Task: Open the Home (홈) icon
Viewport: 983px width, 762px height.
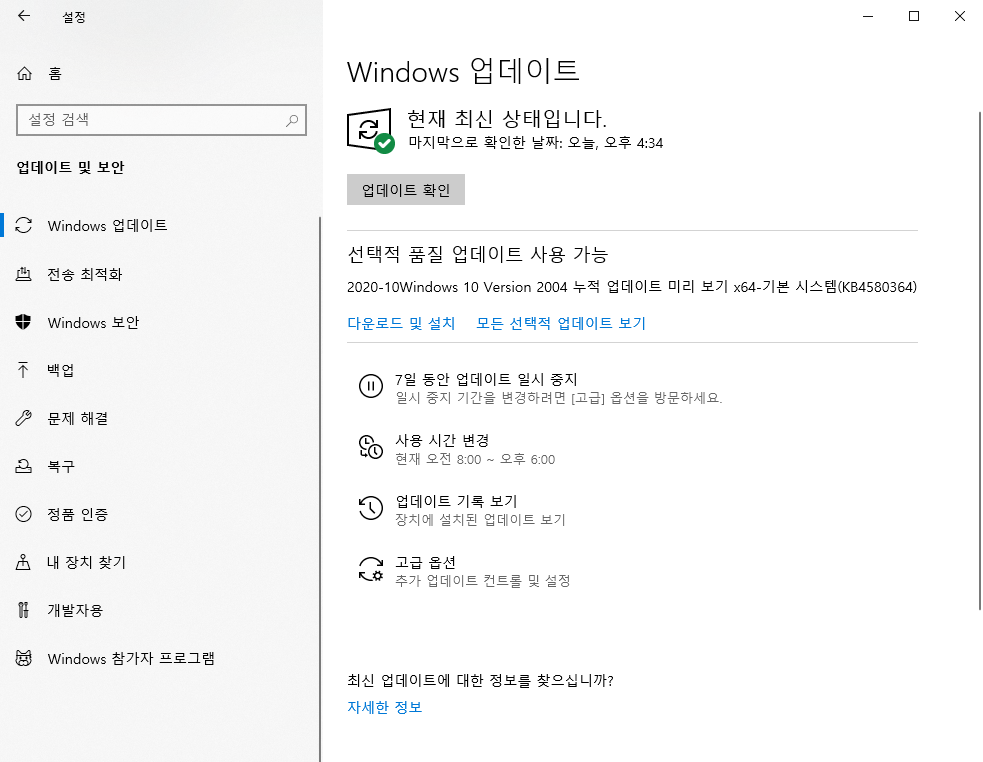Action: point(24,74)
